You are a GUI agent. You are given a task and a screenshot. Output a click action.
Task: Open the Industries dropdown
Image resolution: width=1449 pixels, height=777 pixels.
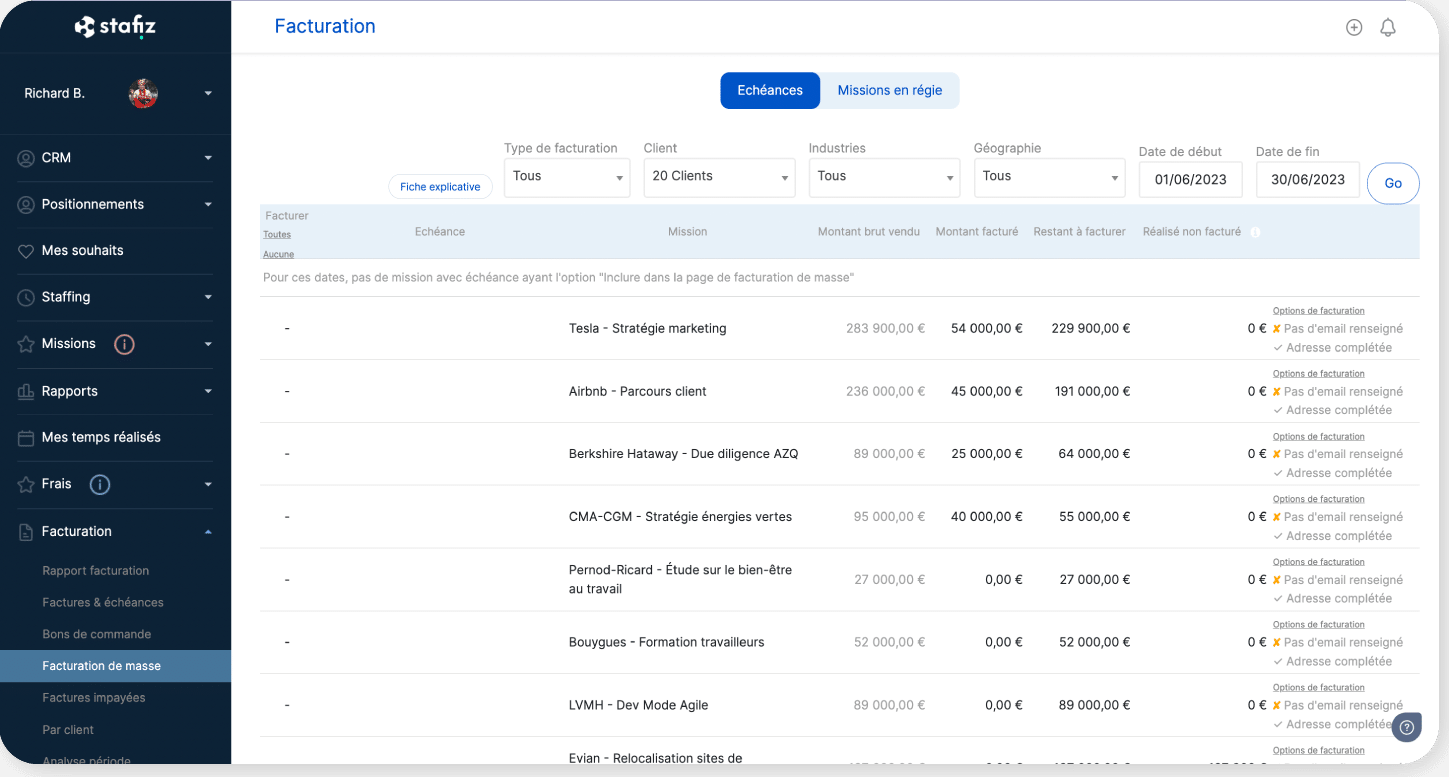coord(884,177)
